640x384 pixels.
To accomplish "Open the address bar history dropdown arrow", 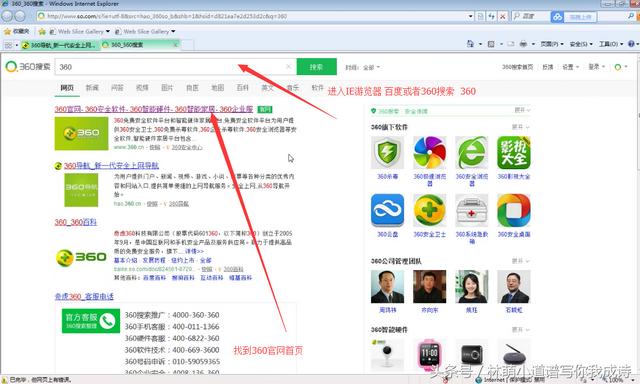I will pos(470,16).
